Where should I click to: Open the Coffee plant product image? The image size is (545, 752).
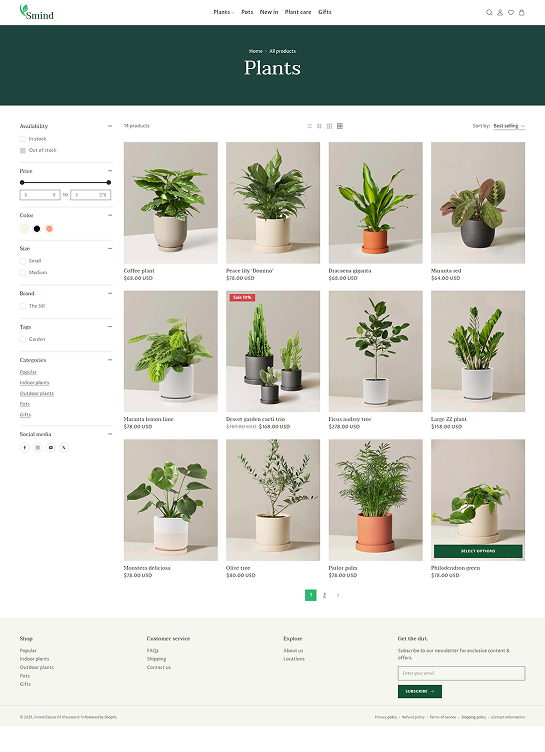pyautogui.click(x=171, y=203)
